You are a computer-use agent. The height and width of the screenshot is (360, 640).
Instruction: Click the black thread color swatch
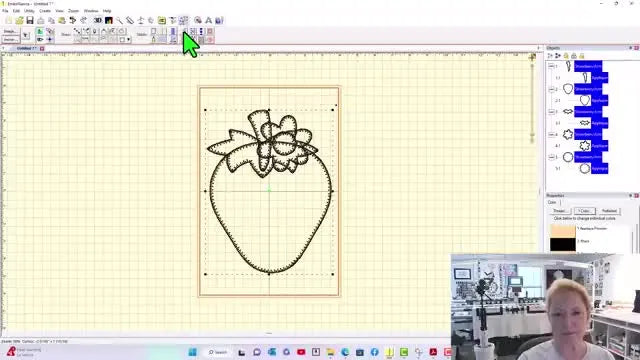coord(562,244)
